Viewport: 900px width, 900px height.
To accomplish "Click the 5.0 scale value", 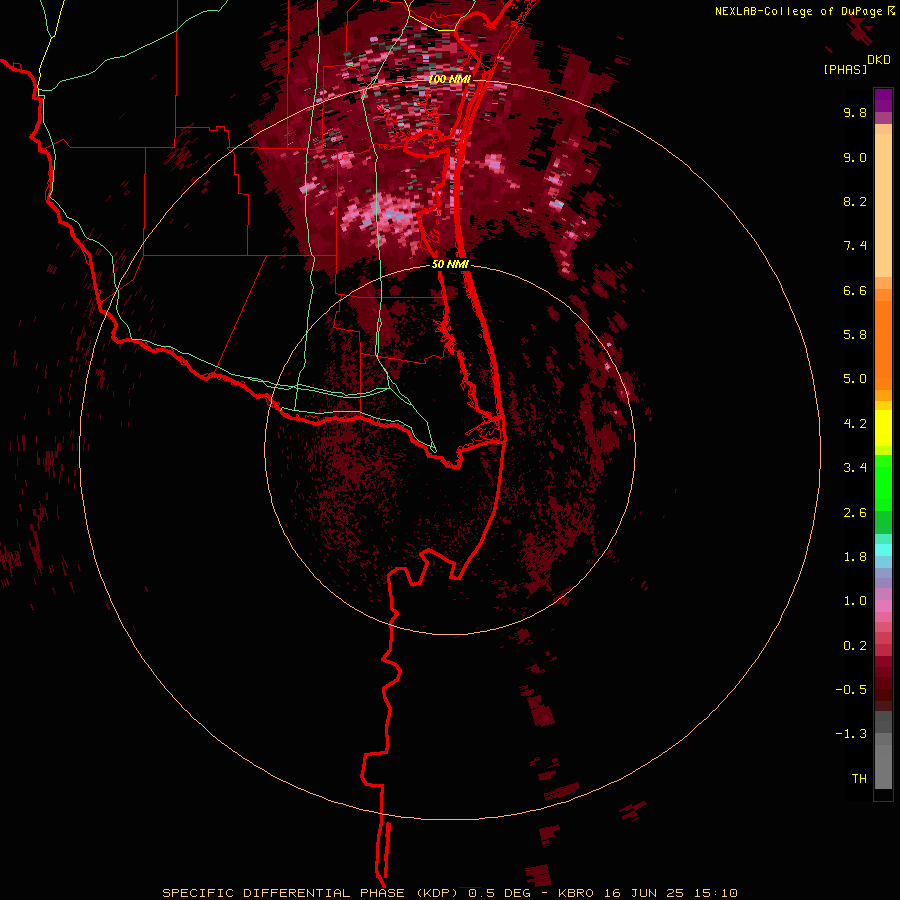I will [855, 379].
